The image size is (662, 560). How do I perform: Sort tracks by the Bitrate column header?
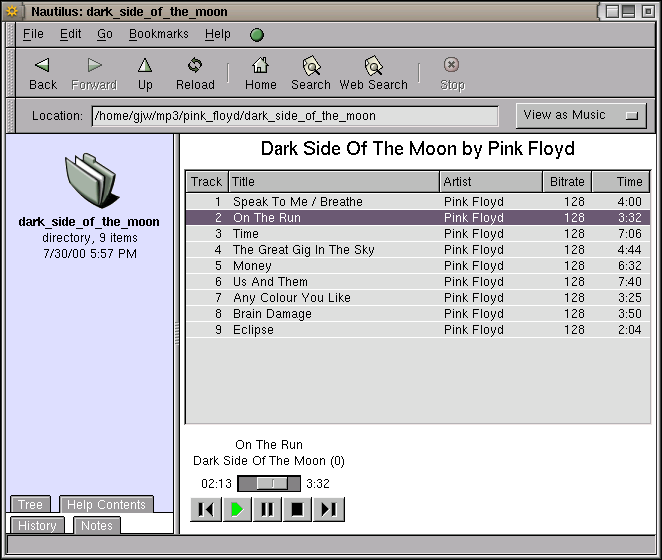(566, 182)
